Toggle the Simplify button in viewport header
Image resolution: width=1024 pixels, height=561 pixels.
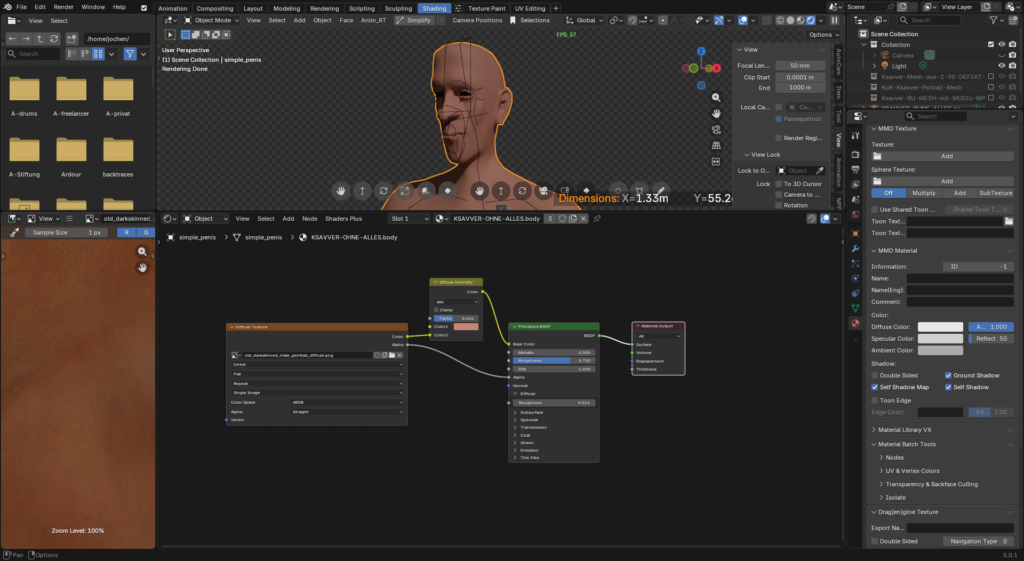point(413,20)
